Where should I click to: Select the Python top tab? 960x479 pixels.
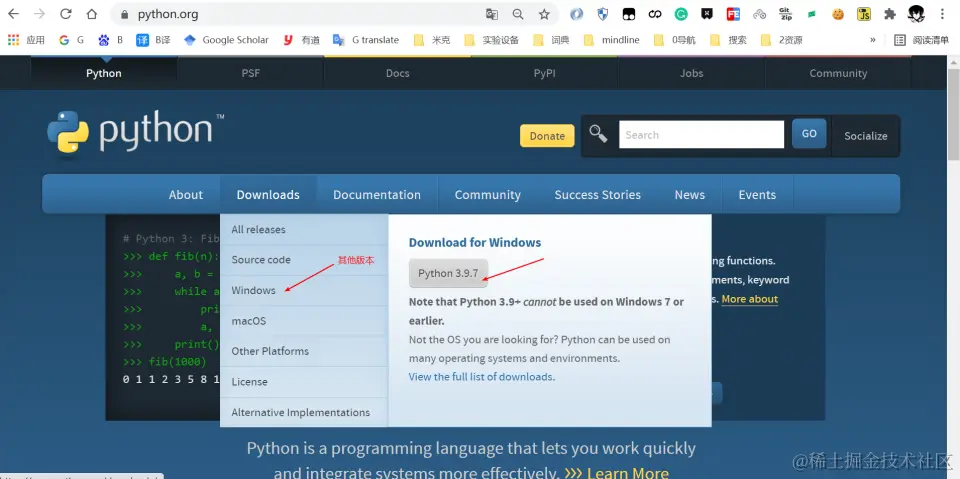[103, 73]
